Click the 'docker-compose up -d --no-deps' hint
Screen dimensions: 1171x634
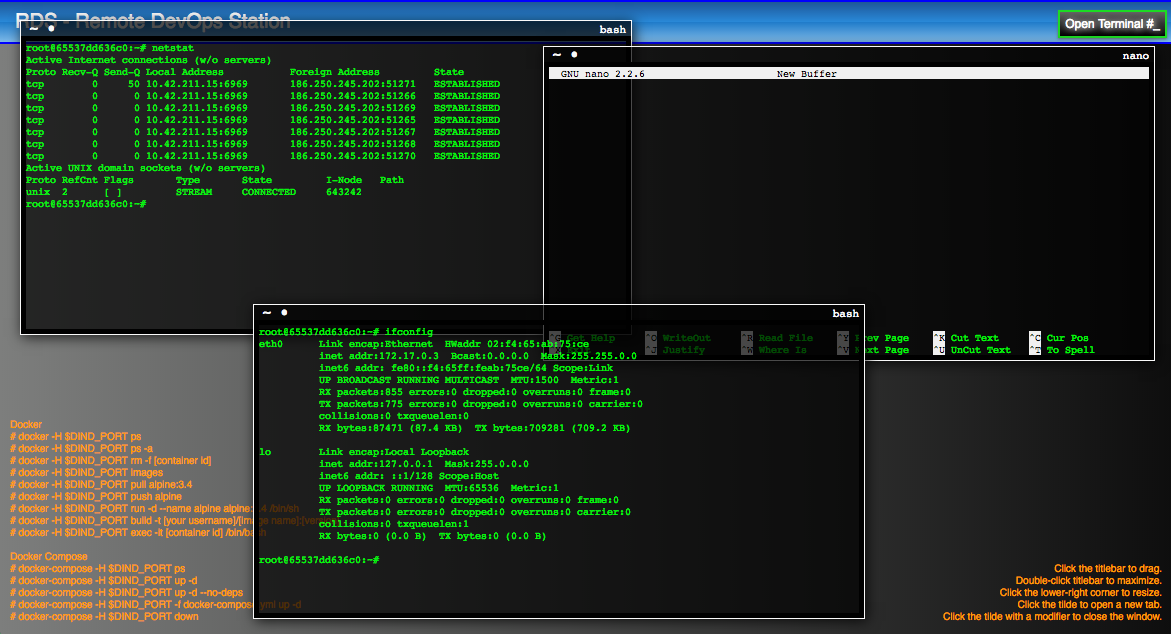(126, 593)
